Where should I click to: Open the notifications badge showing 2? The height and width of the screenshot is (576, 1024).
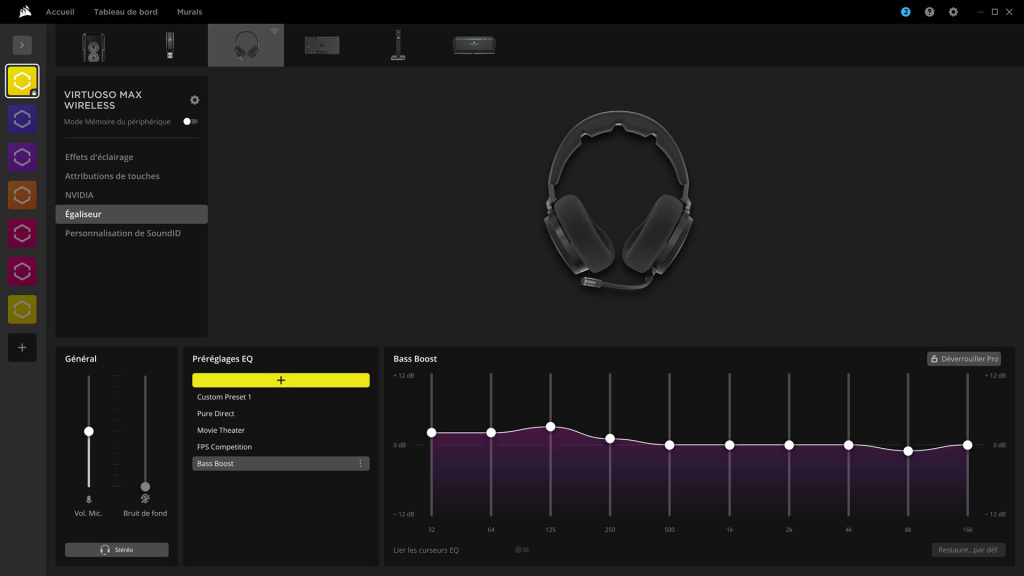pos(905,12)
